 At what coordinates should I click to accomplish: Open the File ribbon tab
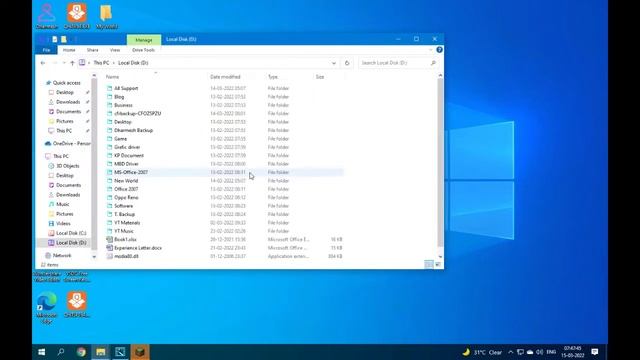[46, 50]
